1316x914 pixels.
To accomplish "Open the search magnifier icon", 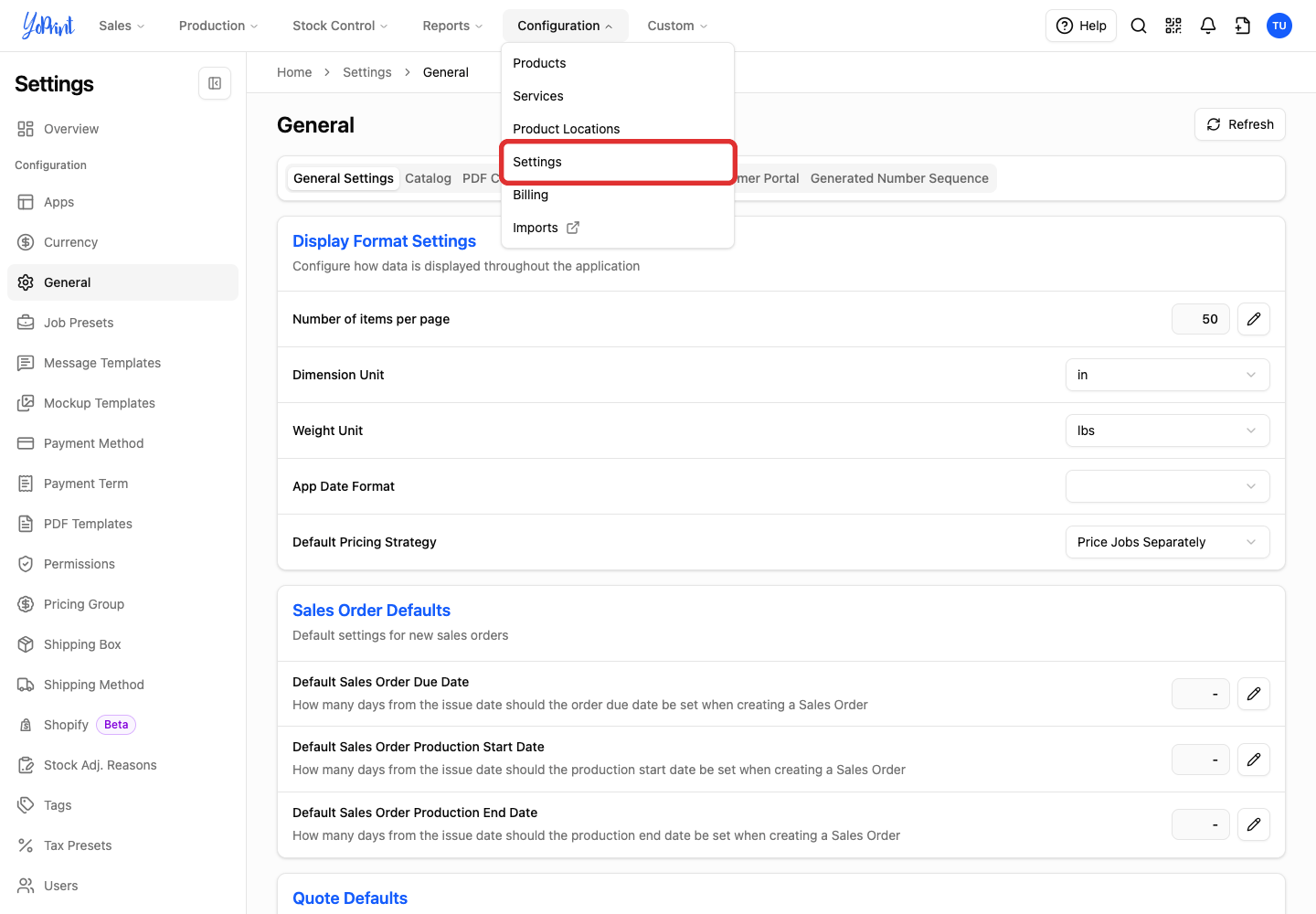I will (1139, 26).
